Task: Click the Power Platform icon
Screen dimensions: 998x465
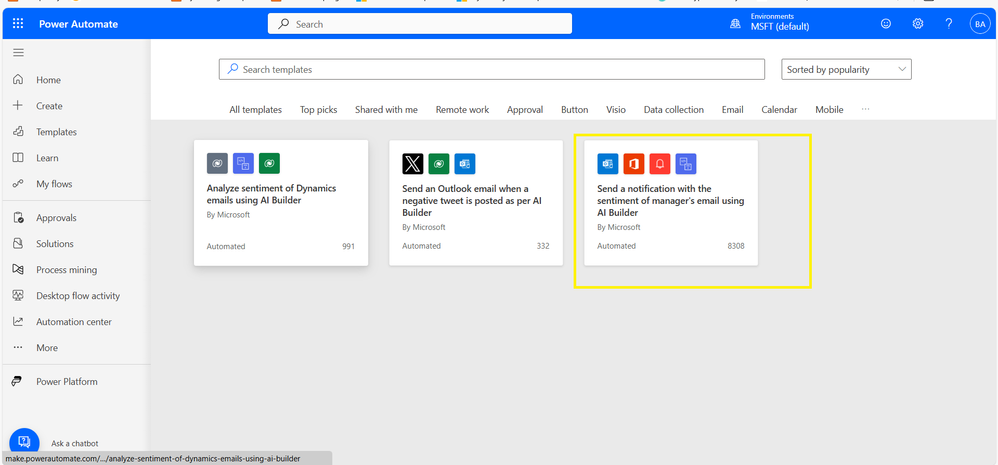Action: 18,382
